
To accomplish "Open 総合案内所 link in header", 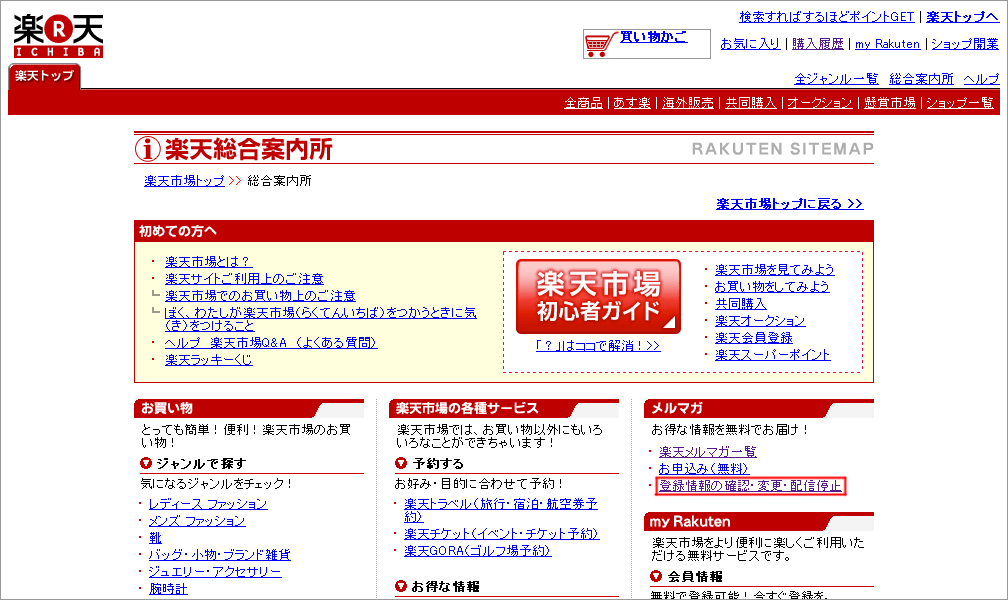I will 921,78.
